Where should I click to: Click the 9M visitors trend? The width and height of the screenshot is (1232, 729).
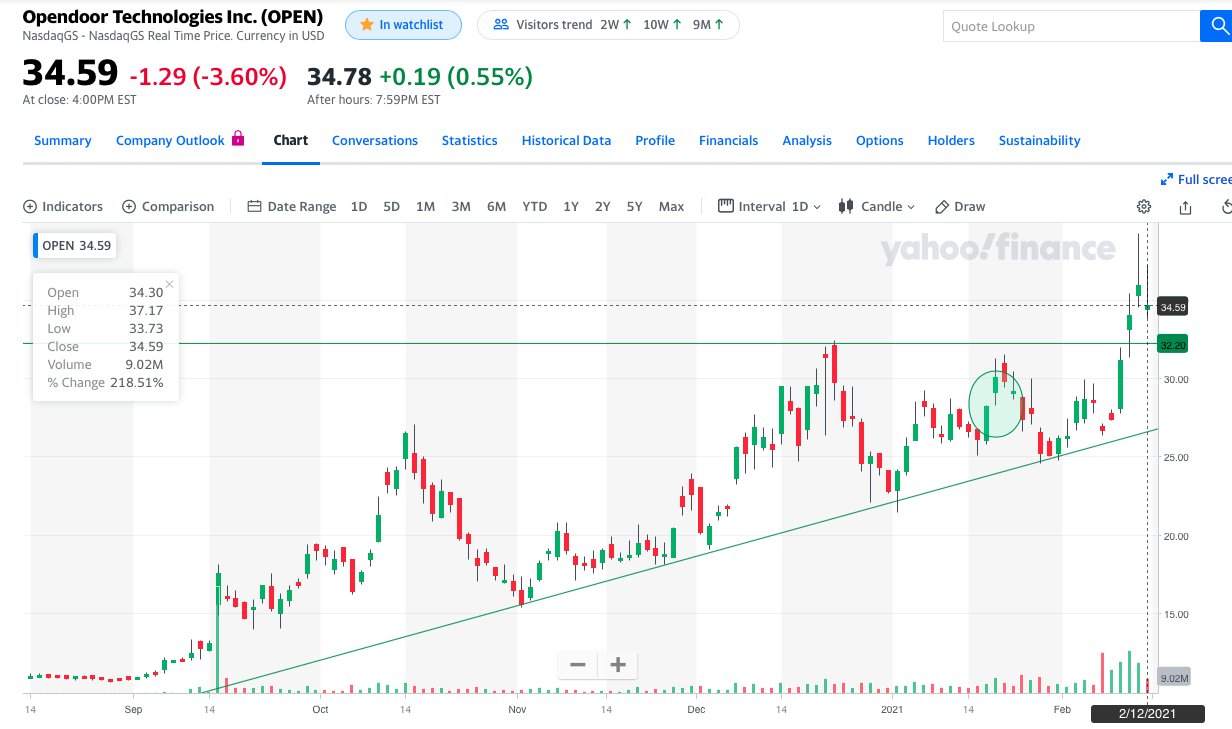tap(709, 25)
